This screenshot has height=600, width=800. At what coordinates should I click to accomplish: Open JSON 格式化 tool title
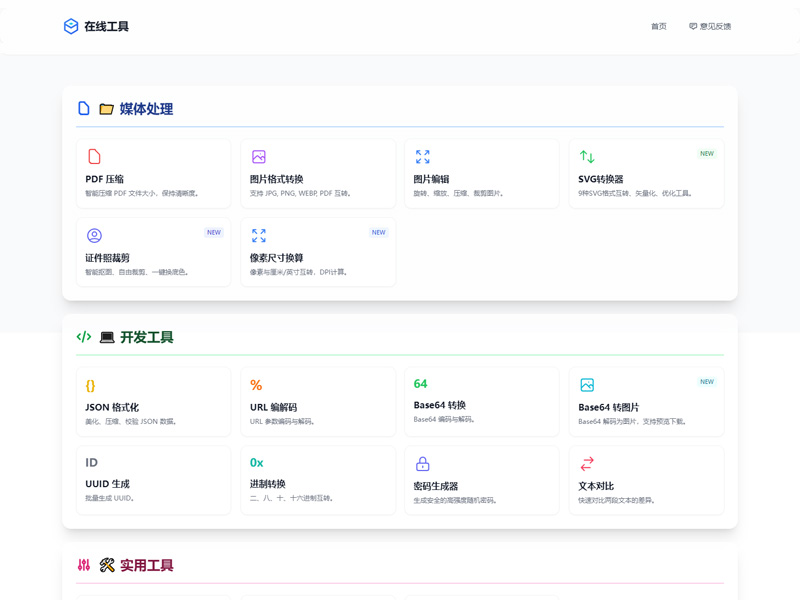pos(112,407)
